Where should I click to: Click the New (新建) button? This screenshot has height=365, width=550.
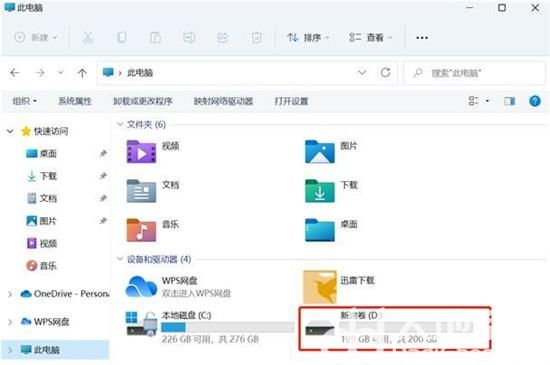(35, 37)
